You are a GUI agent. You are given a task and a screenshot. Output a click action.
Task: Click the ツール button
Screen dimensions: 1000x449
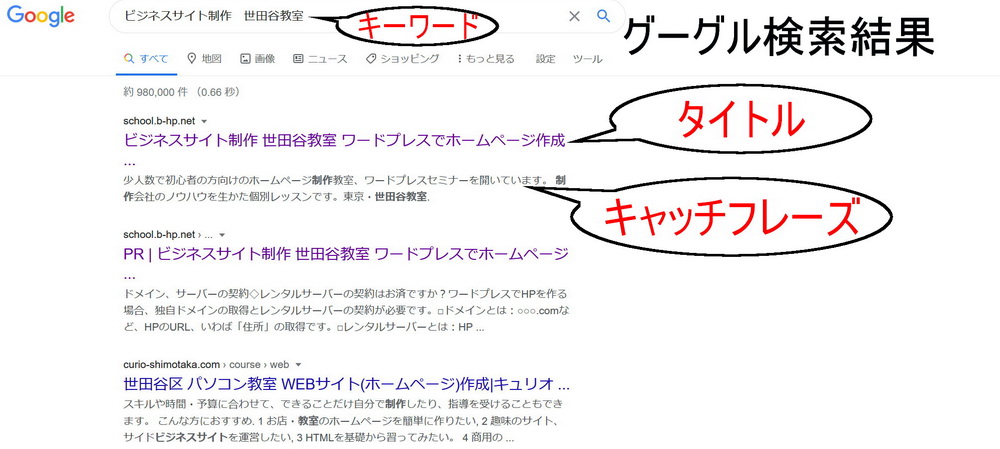587,59
